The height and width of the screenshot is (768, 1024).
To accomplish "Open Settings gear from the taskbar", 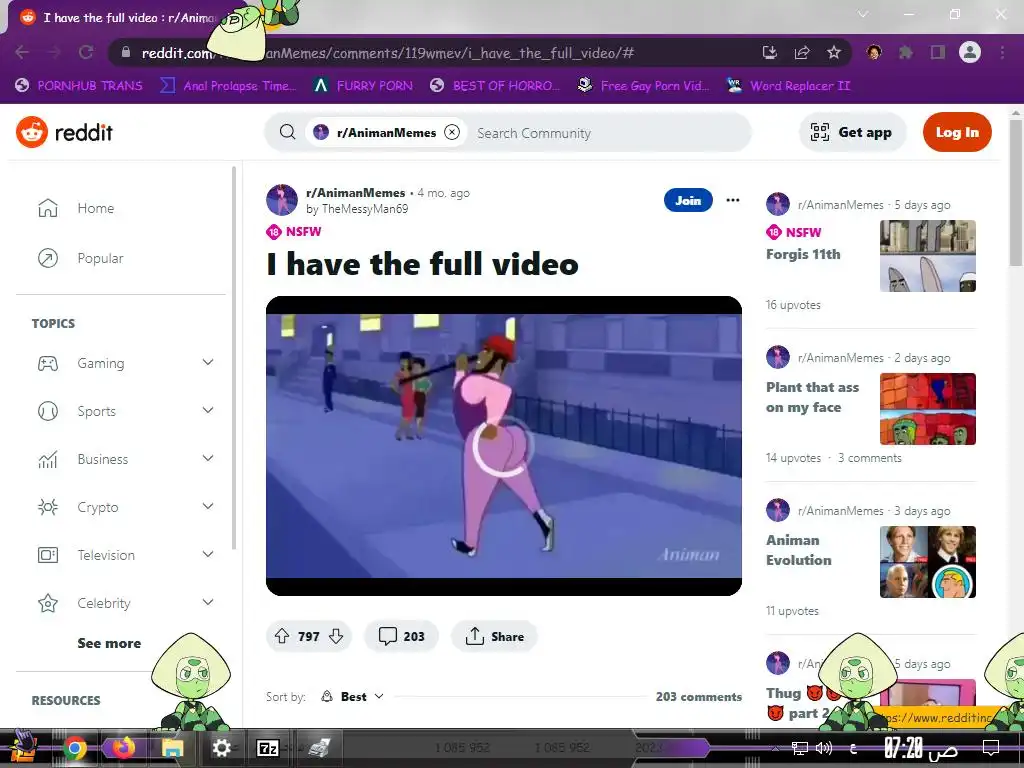I will pyautogui.click(x=221, y=748).
